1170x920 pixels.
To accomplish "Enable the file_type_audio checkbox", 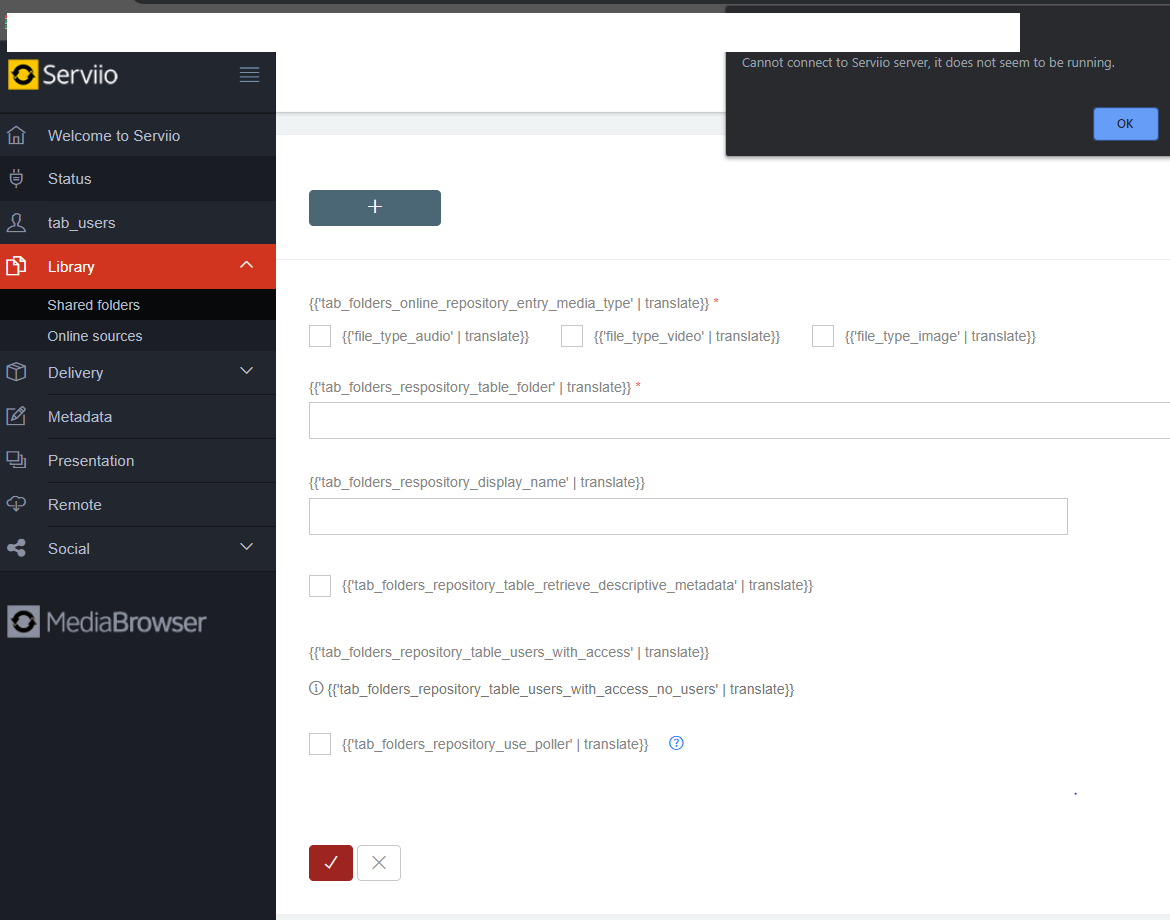I will click(x=320, y=336).
